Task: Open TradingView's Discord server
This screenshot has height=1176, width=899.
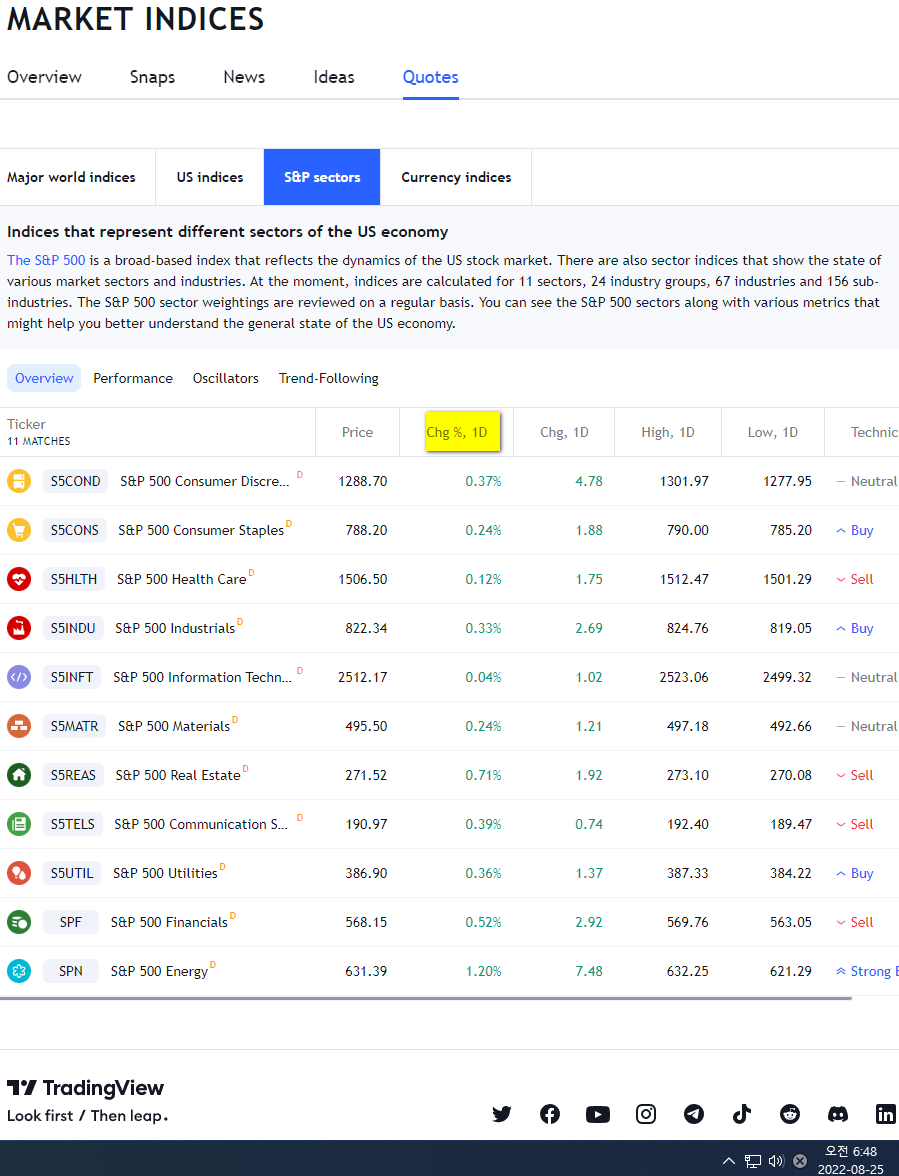Action: coord(838,1114)
